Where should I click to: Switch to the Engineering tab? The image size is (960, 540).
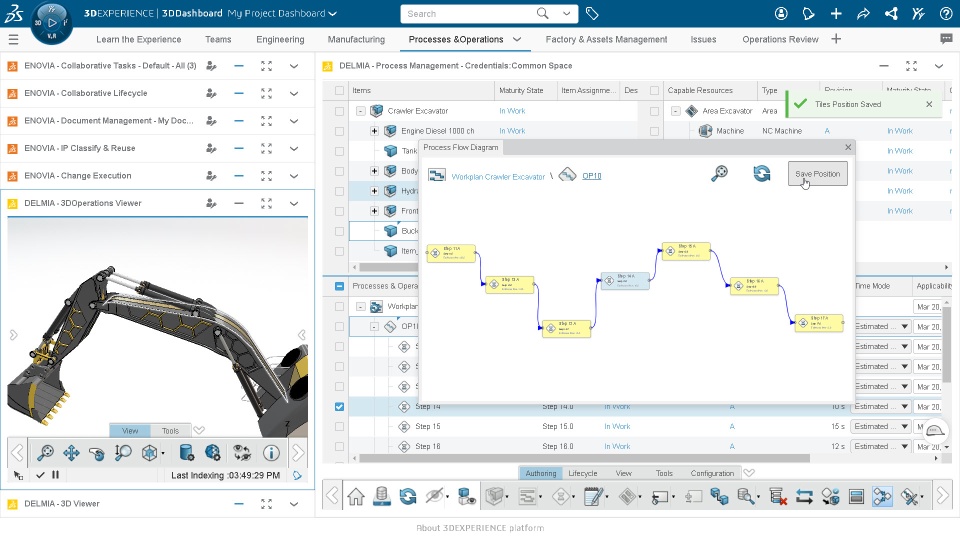pyautogui.click(x=280, y=39)
